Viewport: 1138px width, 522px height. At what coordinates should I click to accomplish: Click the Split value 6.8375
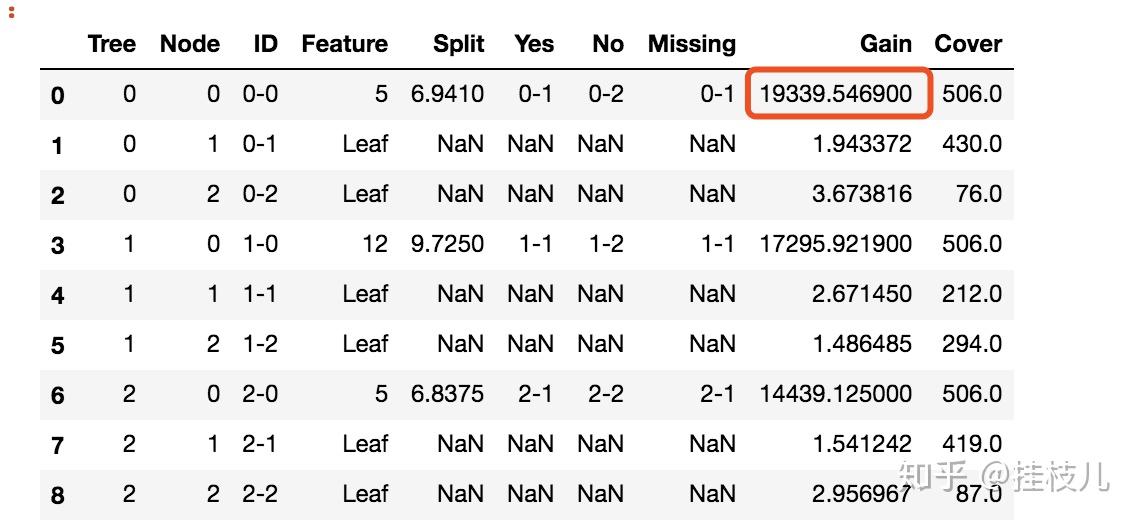pos(447,394)
